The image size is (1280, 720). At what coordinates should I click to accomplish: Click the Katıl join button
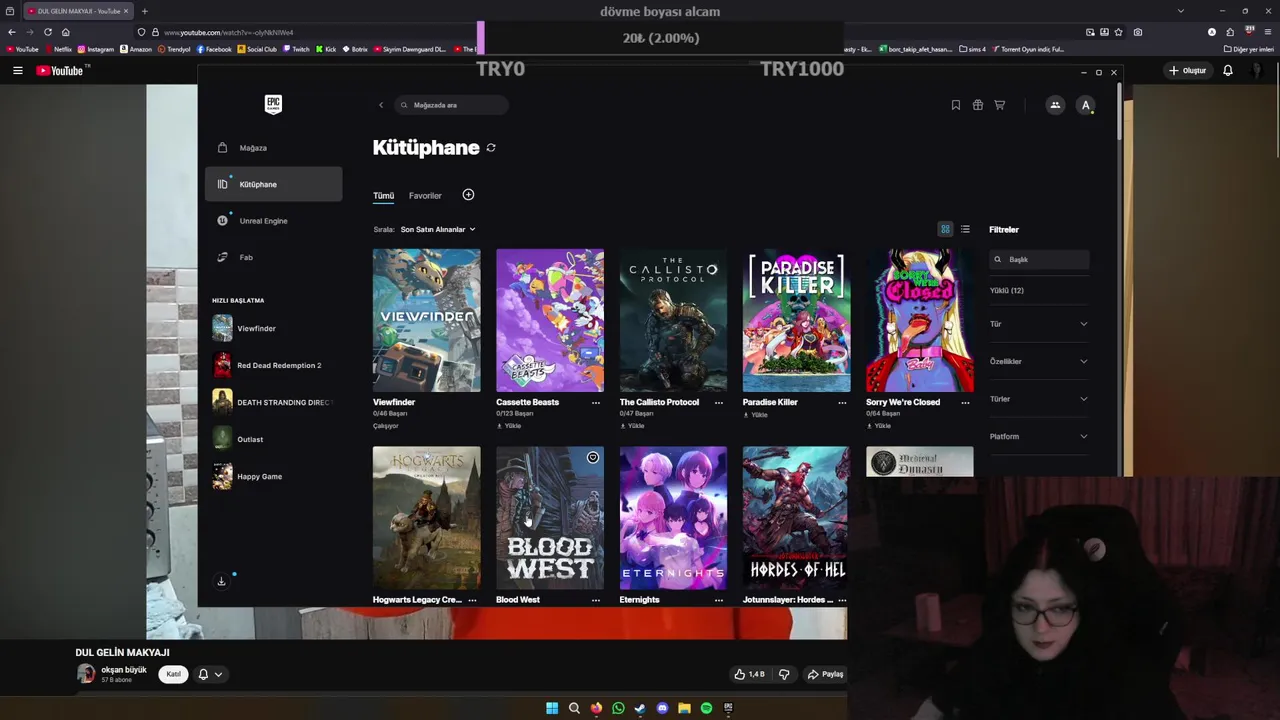[173, 674]
